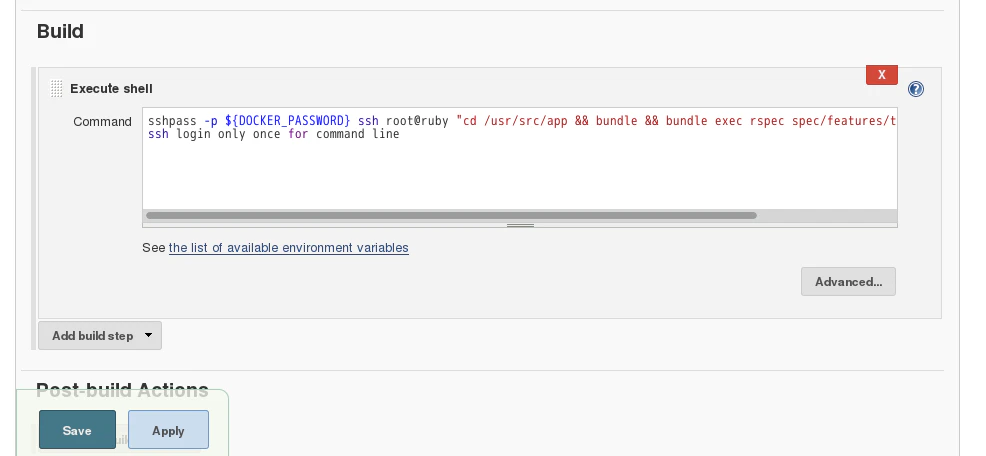Screen dimensions: 986x456
Task: Open help for Execute shell step
Action: (916, 89)
